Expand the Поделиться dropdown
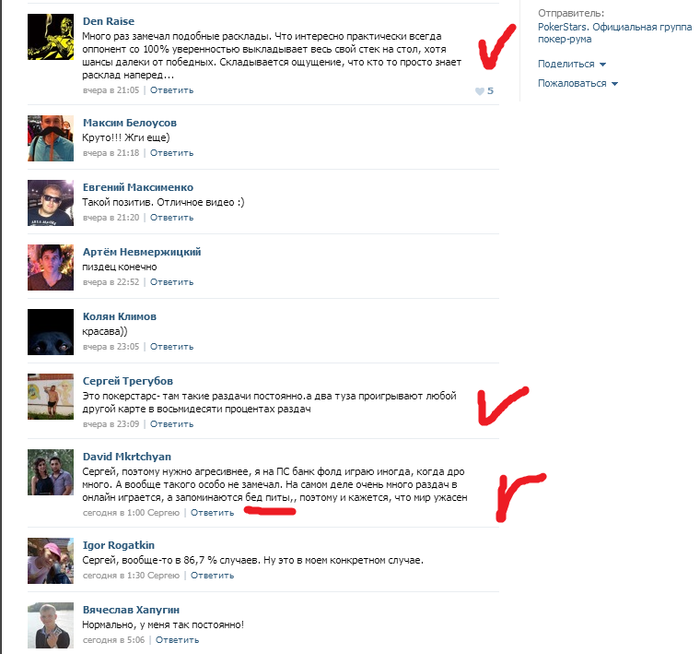Viewport: 700px width, 654px height. [571, 64]
